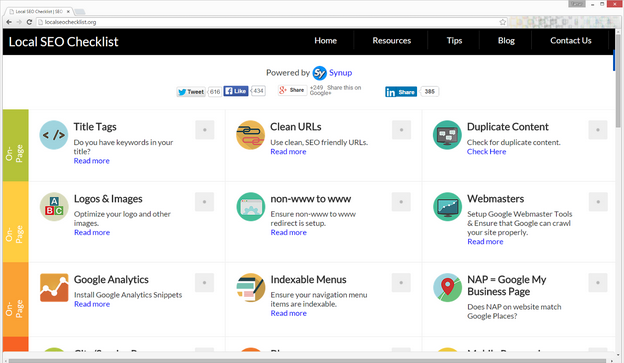Viewport: 624px width, 363px height.
Task: Open the Tips menu item
Action: click(454, 41)
